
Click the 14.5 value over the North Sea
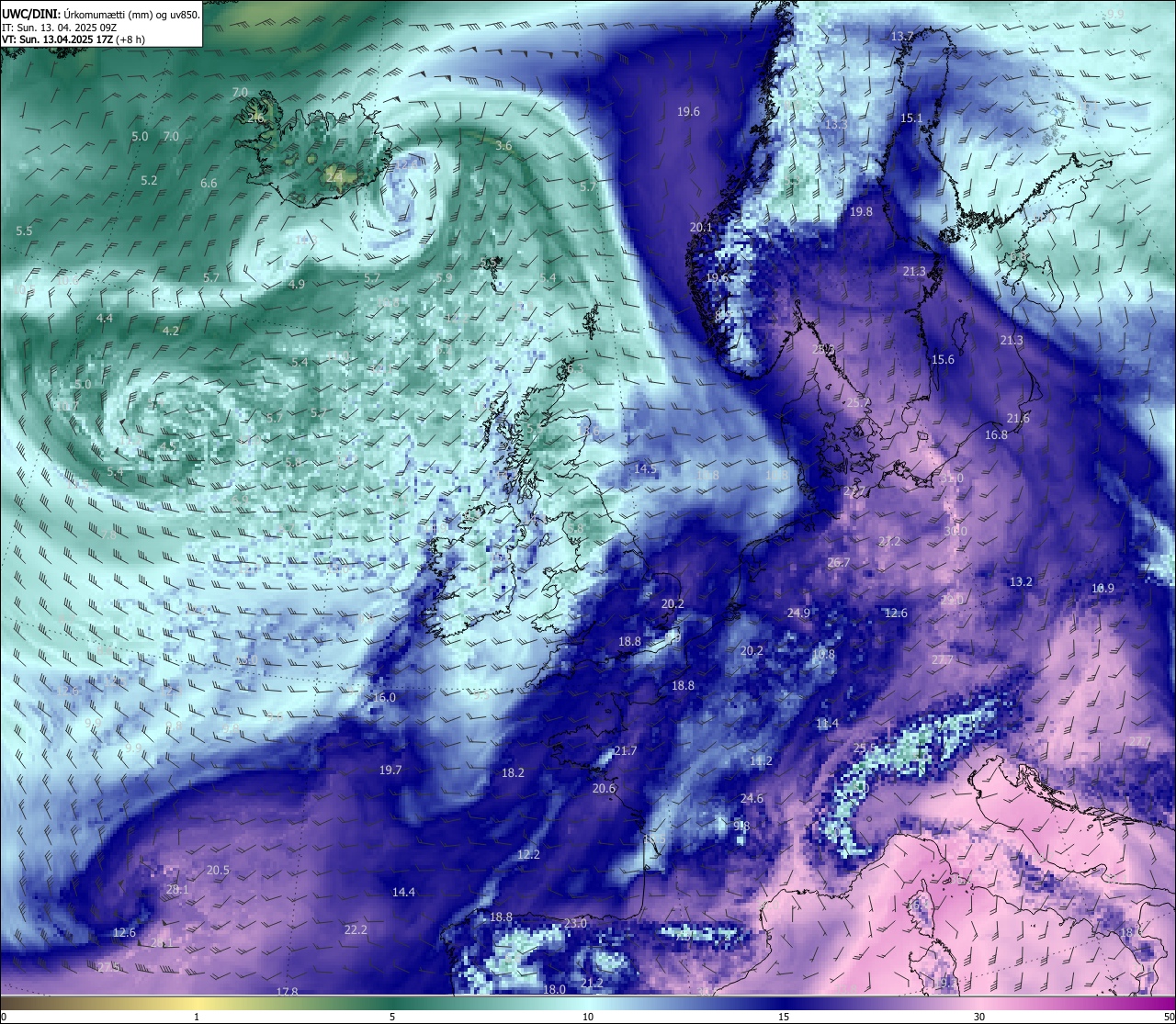pyautogui.click(x=645, y=469)
